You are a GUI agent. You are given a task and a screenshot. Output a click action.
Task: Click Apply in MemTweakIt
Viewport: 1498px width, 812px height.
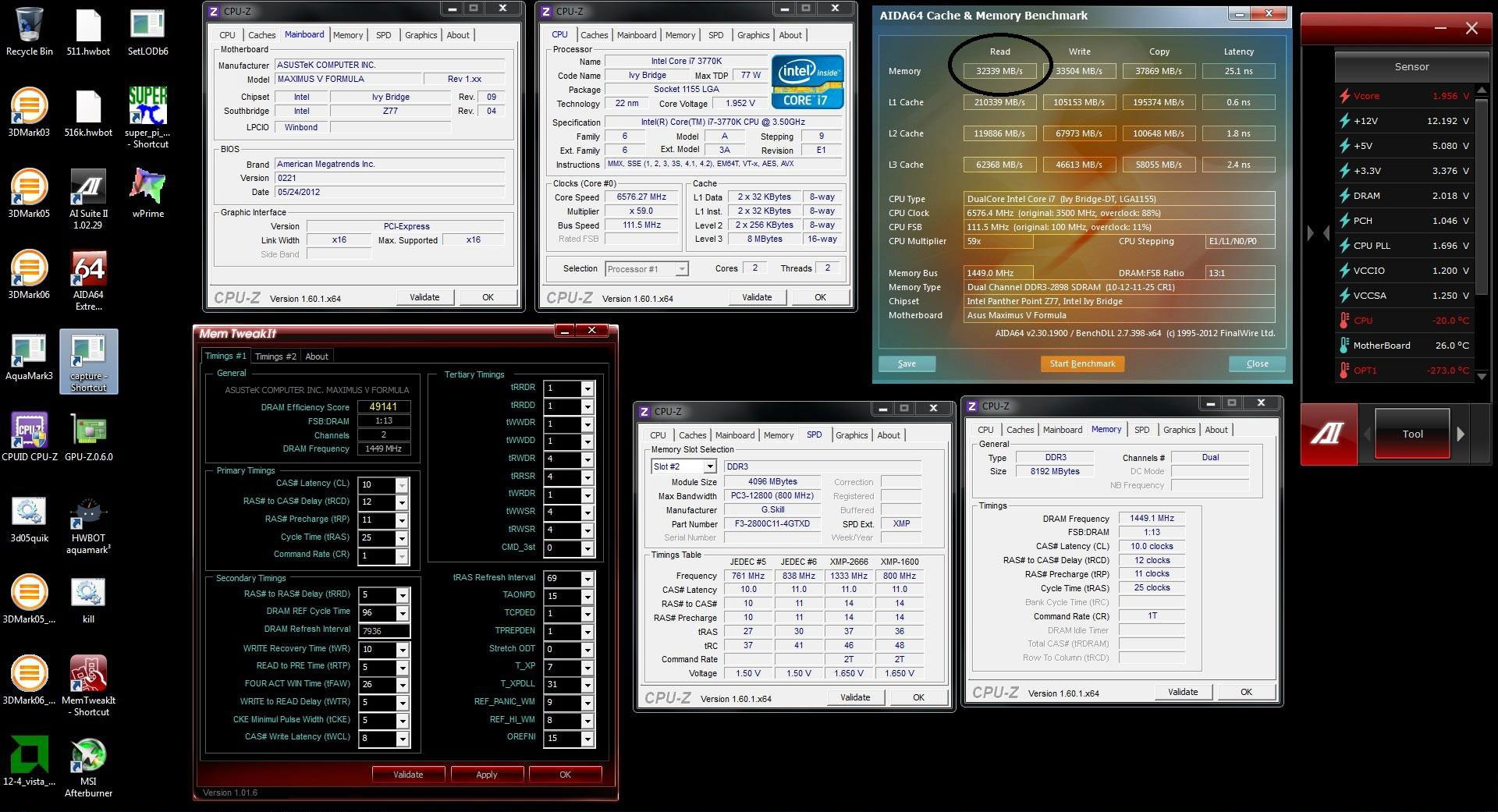coord(486,775)
